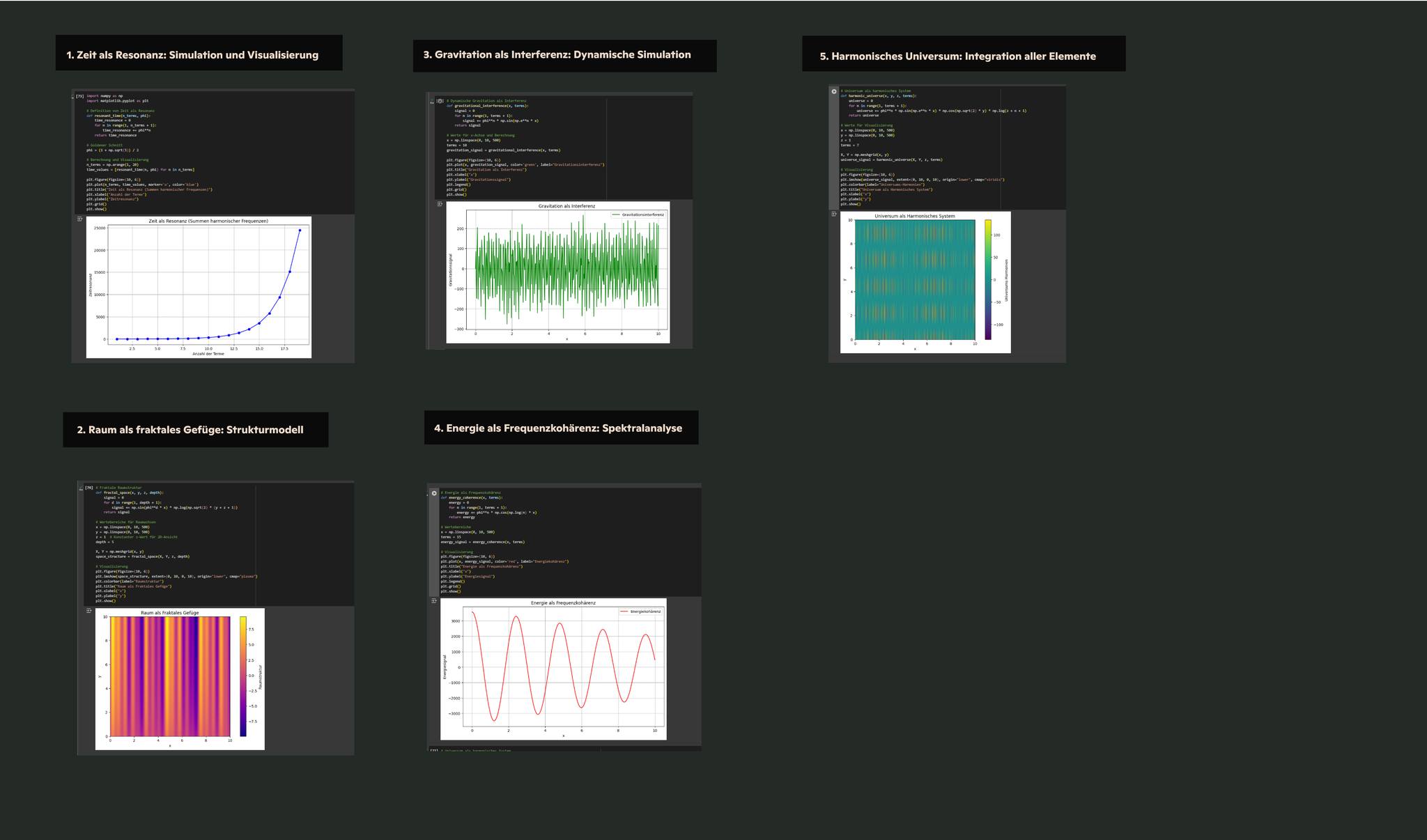The width and height of the screenshot is (1427, 840).
Task: Click output options icon beside Universum als Harmonisches System plot
Action: point(834,215)
